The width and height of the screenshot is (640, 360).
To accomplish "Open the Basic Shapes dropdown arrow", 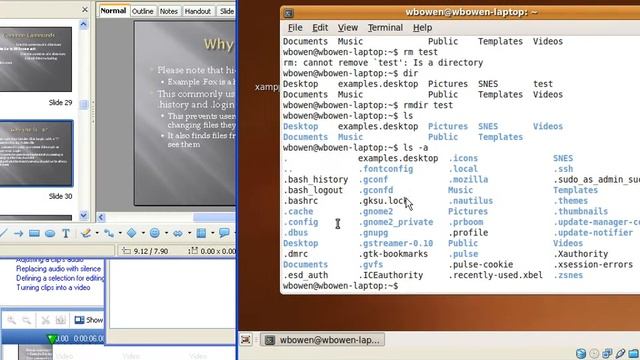I will point(143,233).
